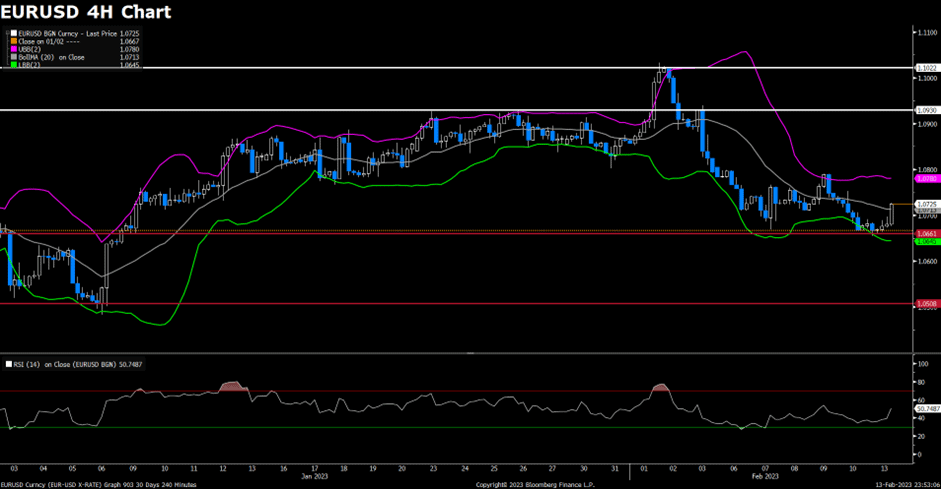Select the 1.1022 price label on axis
The image size is (941, 489).
pos(926,68)
